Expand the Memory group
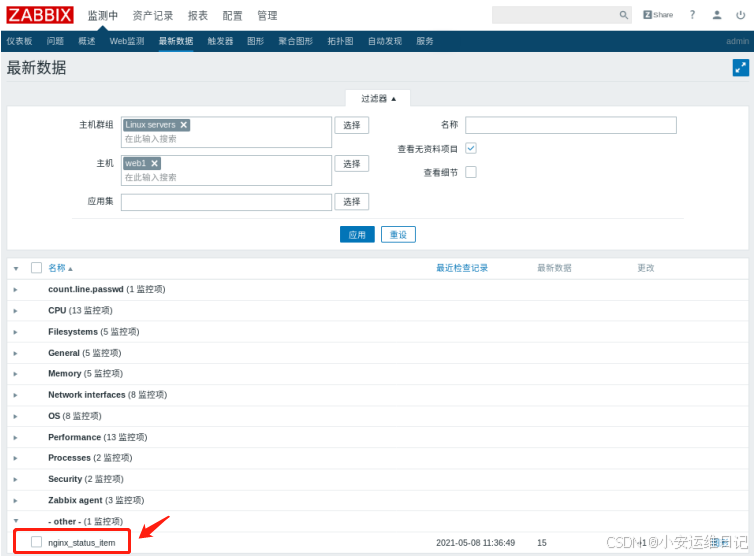 pyautogui.click(x=15, y=374)
